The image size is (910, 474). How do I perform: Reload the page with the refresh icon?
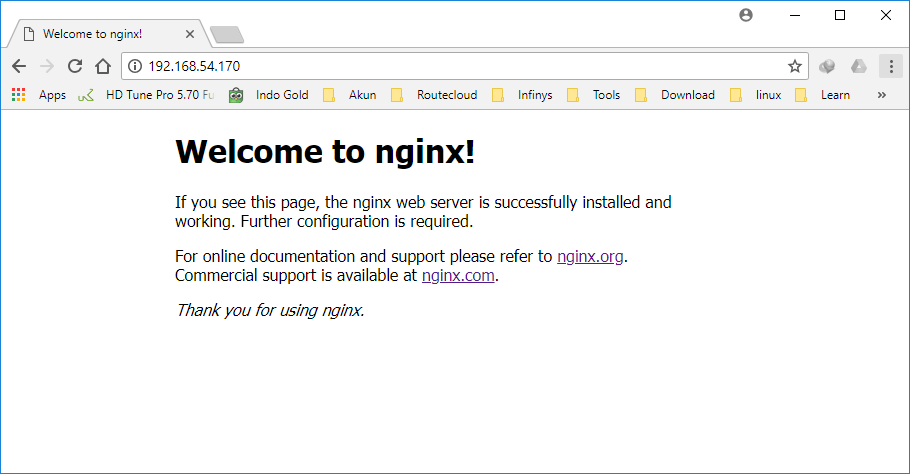[75, 66]
